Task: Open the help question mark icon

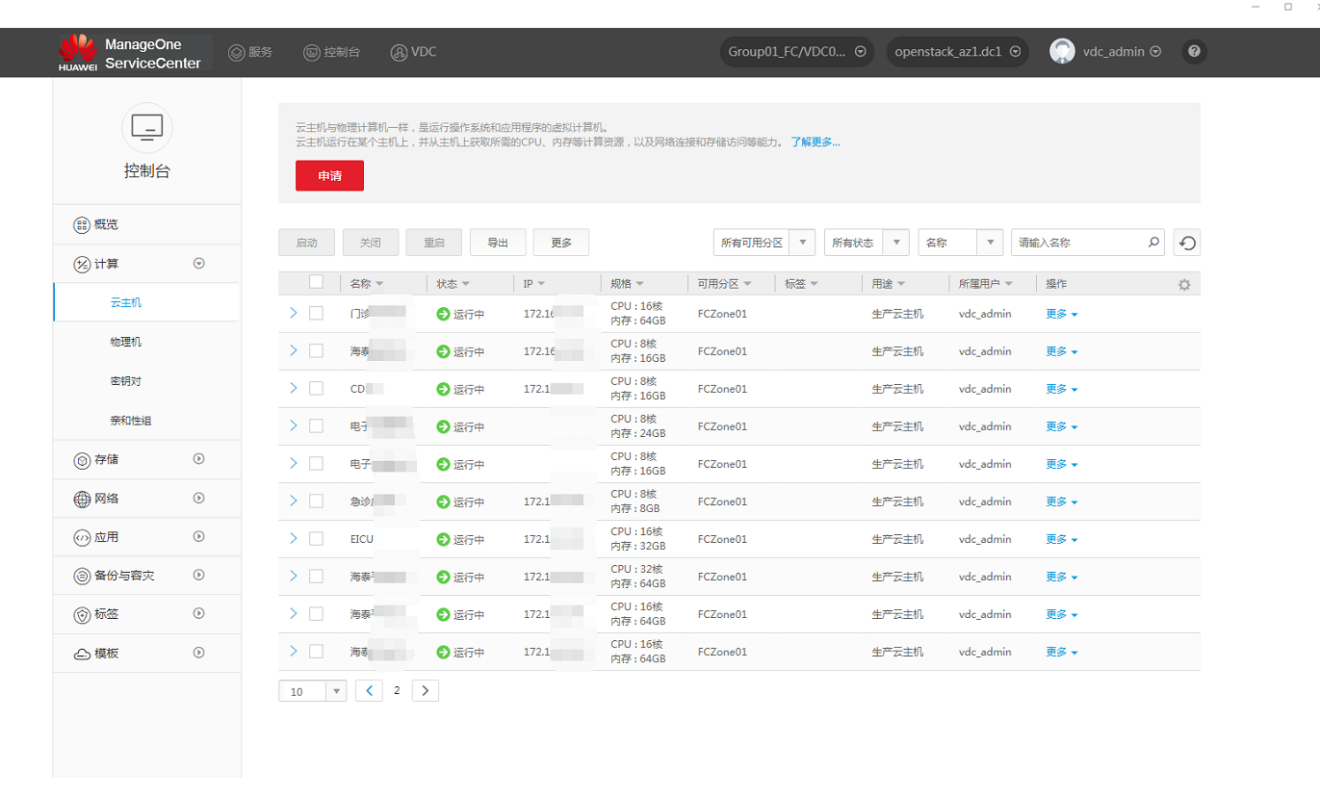Action: pos(1194,52)
